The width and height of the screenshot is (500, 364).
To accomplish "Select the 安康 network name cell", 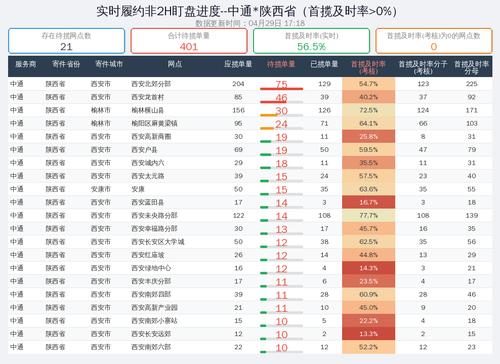I will [138, 189].
